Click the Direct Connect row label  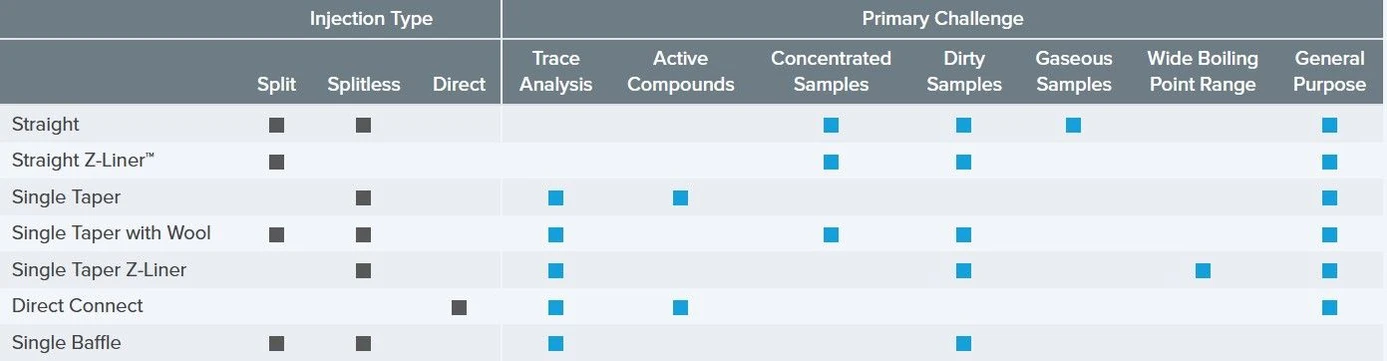point(77,306)
